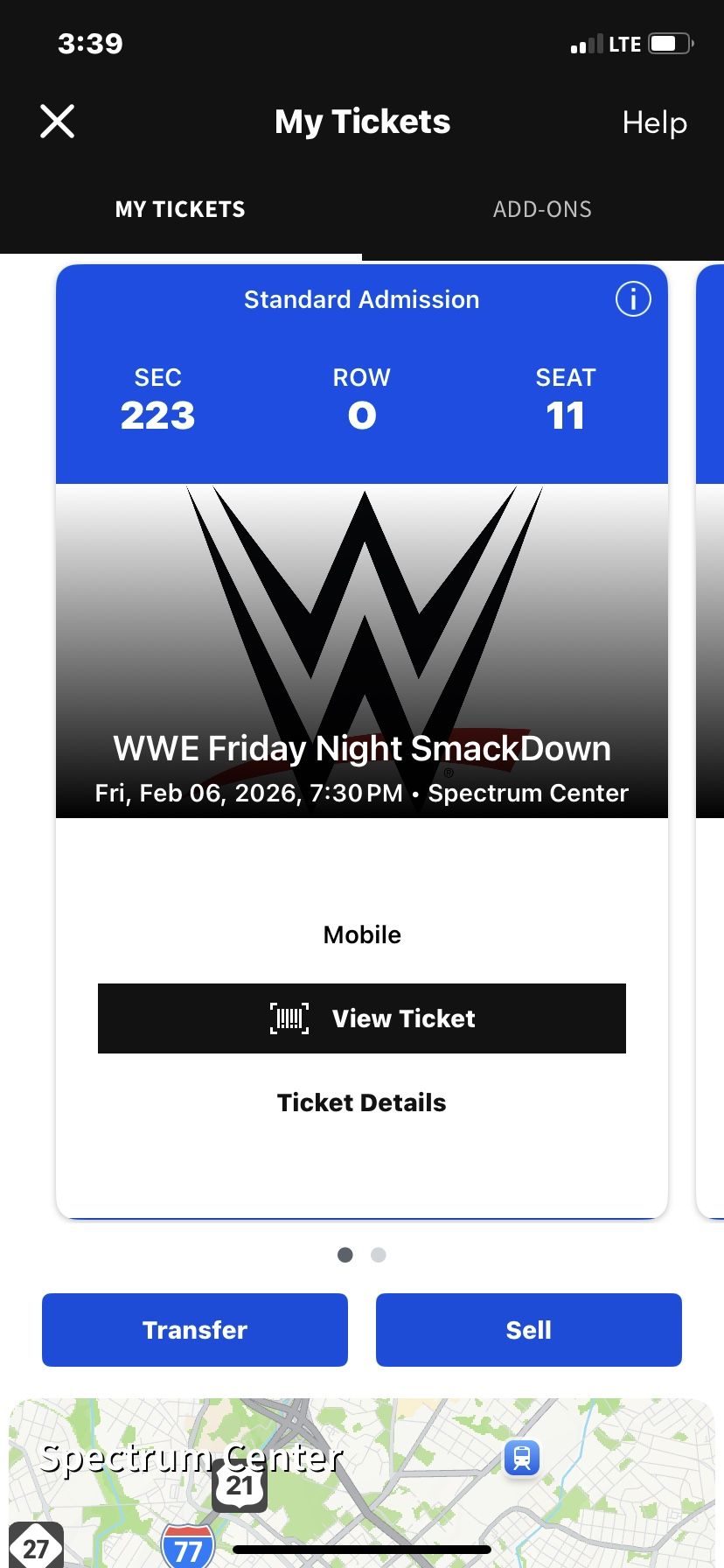Tap the next ticket card peeking right

pos(710,700)
